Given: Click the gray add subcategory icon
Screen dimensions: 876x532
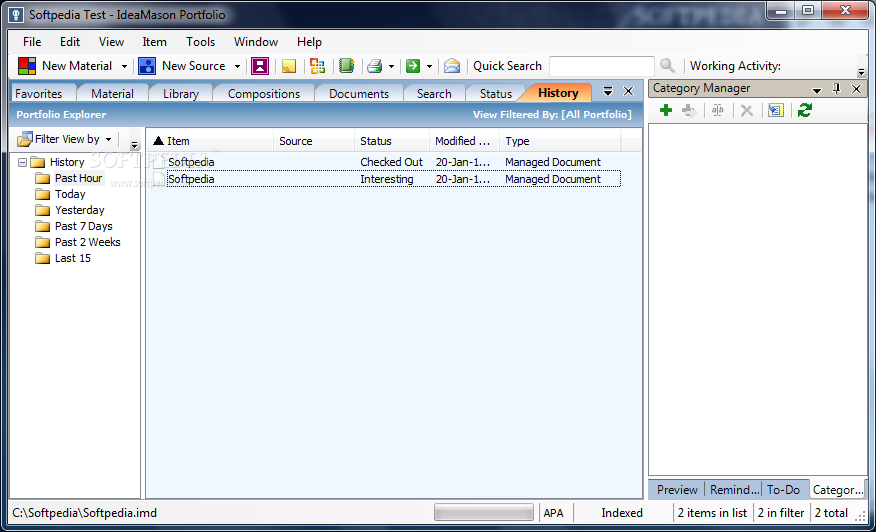Looking at the screenshot, I should coord(689,111).
